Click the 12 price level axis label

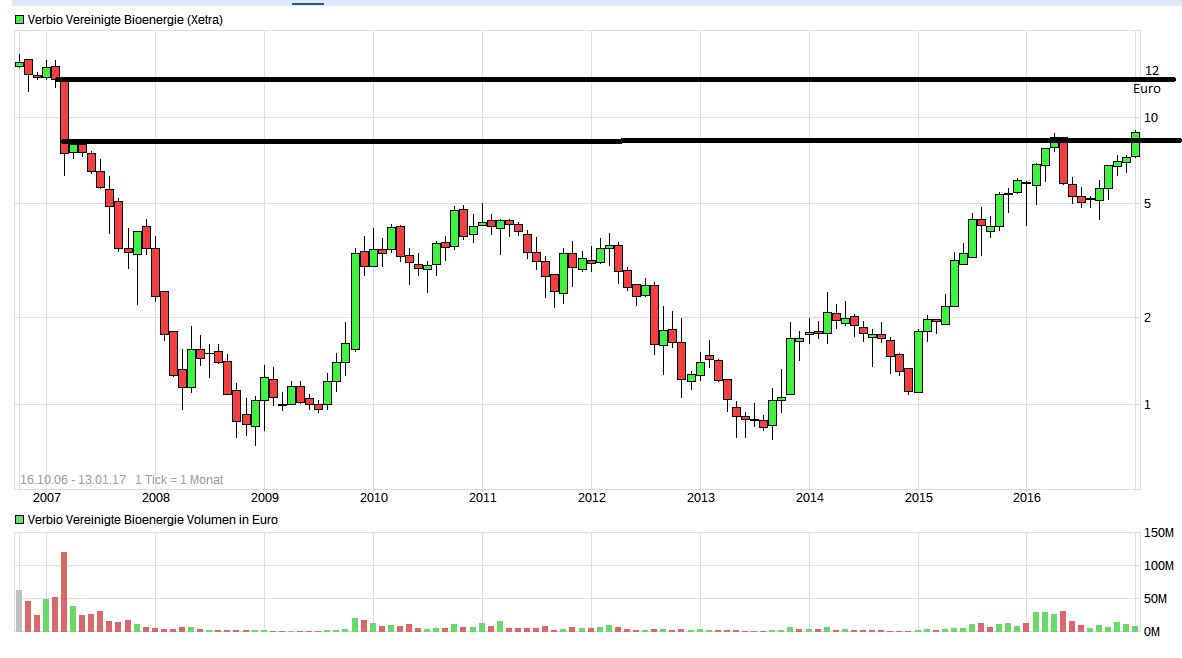1151,71
